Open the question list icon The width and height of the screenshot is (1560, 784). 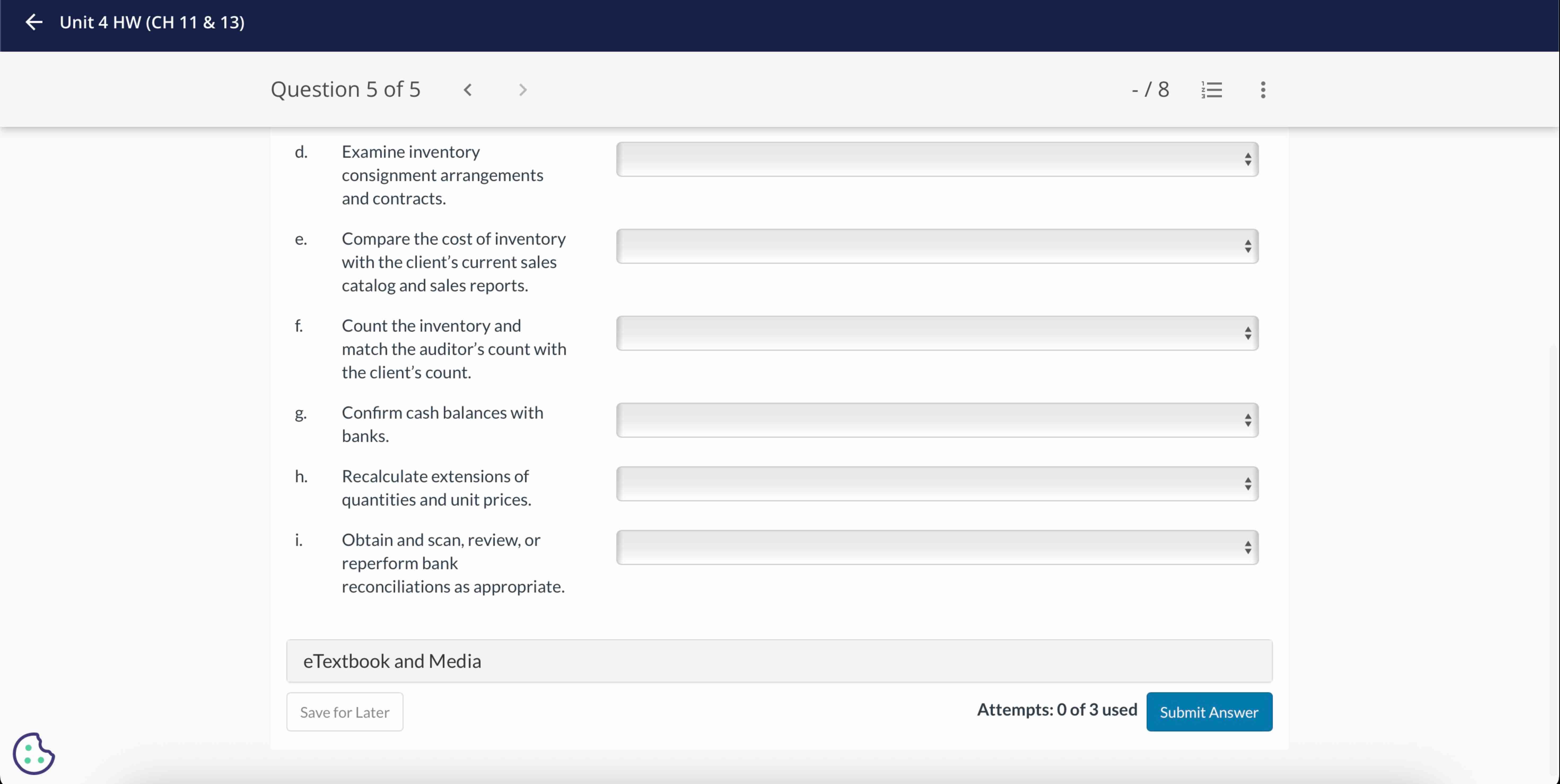1212,90
